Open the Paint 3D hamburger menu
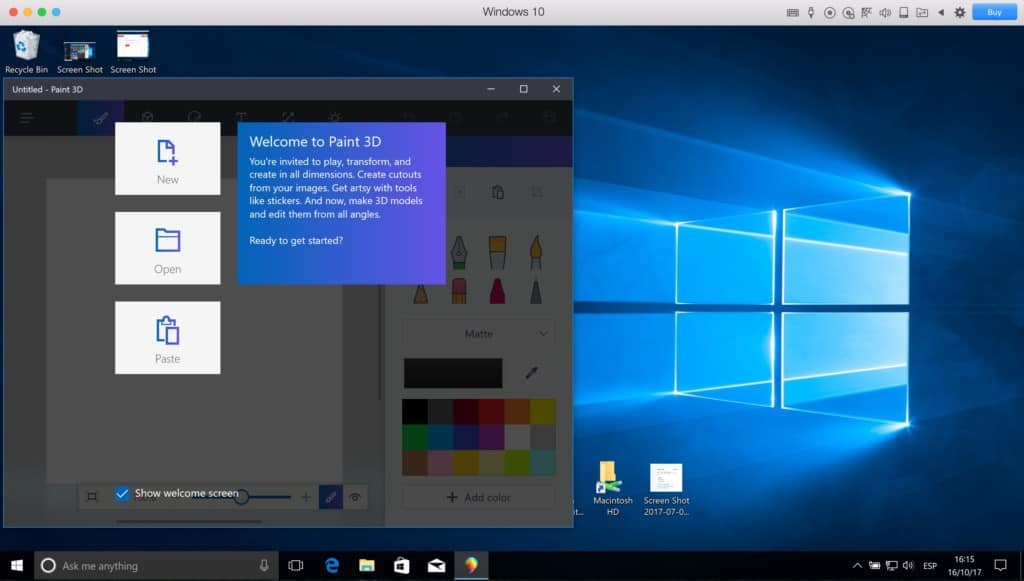 26,118
